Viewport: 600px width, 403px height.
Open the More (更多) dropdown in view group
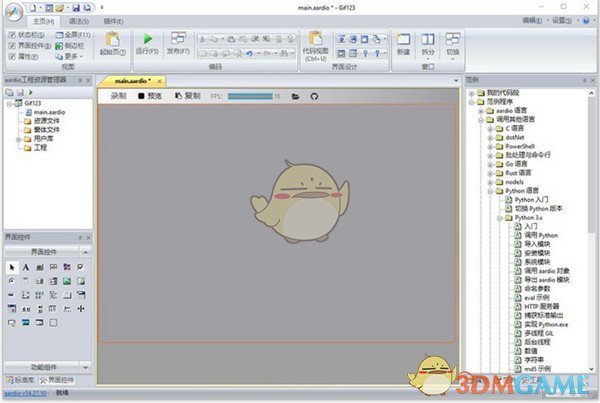click(x=69, y=56)
